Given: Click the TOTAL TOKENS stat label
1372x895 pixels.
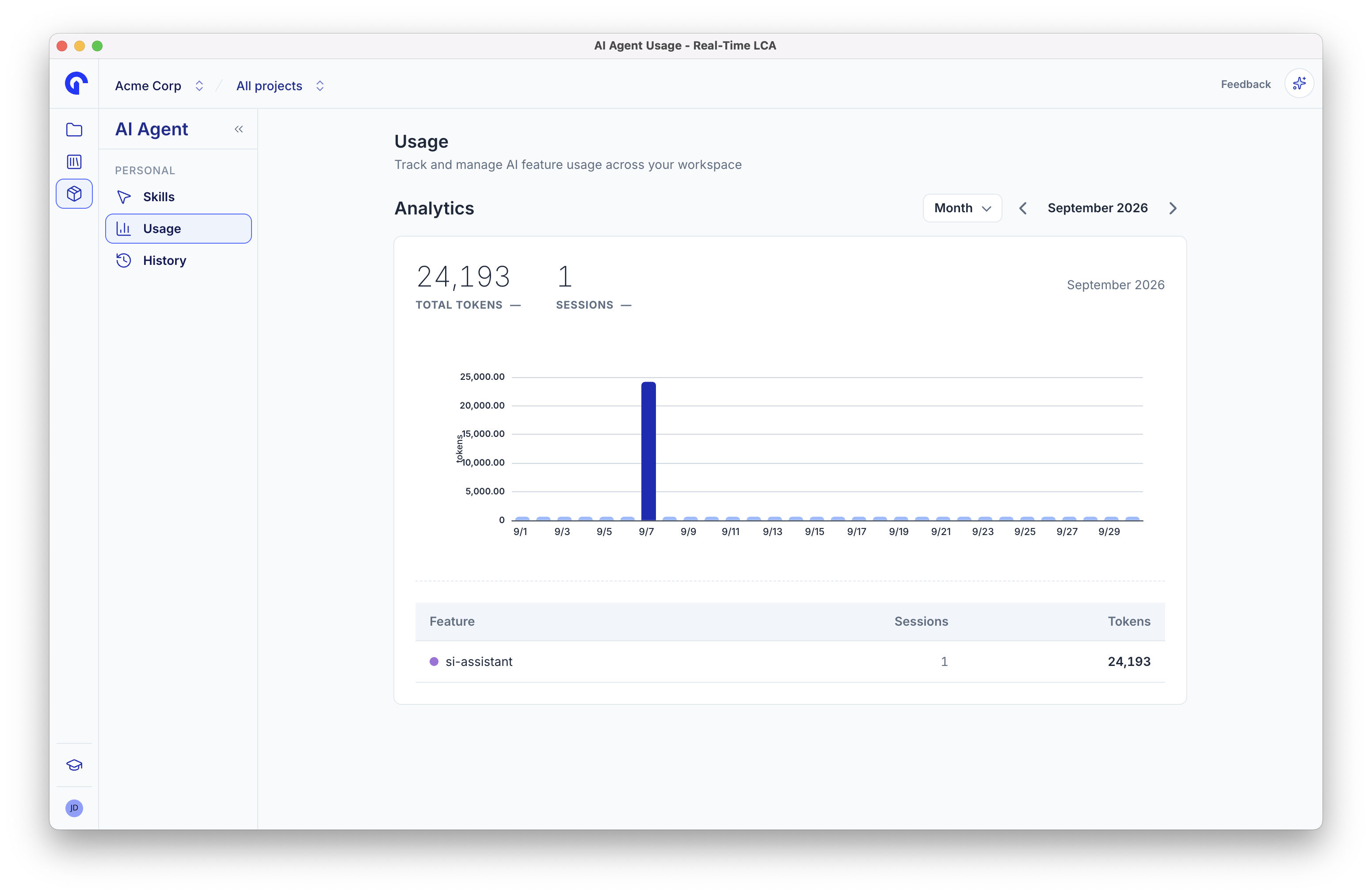Looking at the screenshot, I should (459, 305).
